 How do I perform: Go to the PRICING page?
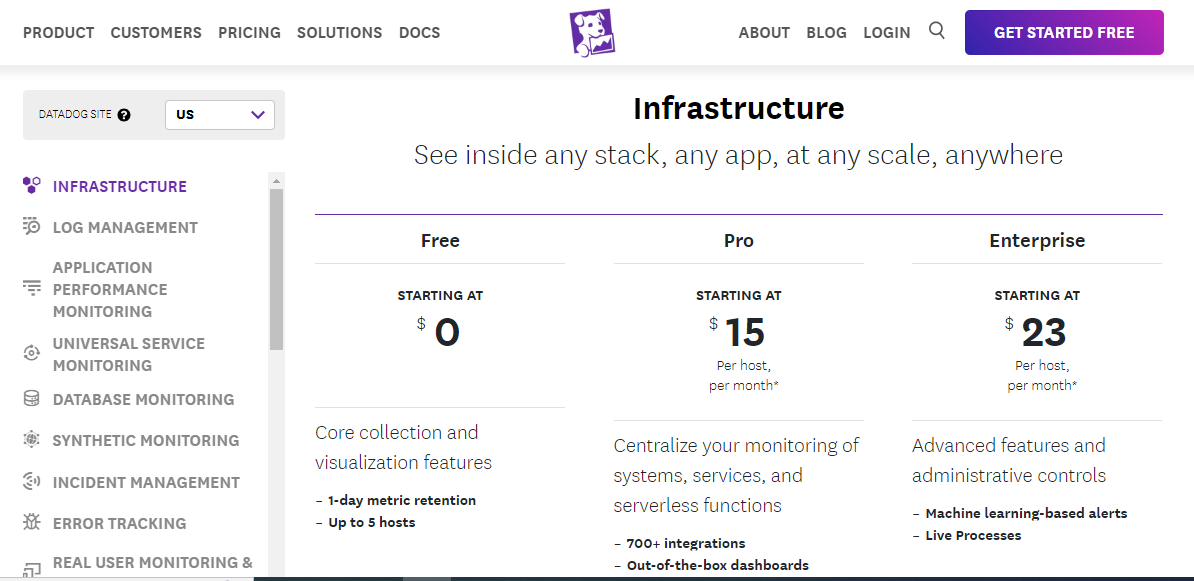tap(249, 33)
